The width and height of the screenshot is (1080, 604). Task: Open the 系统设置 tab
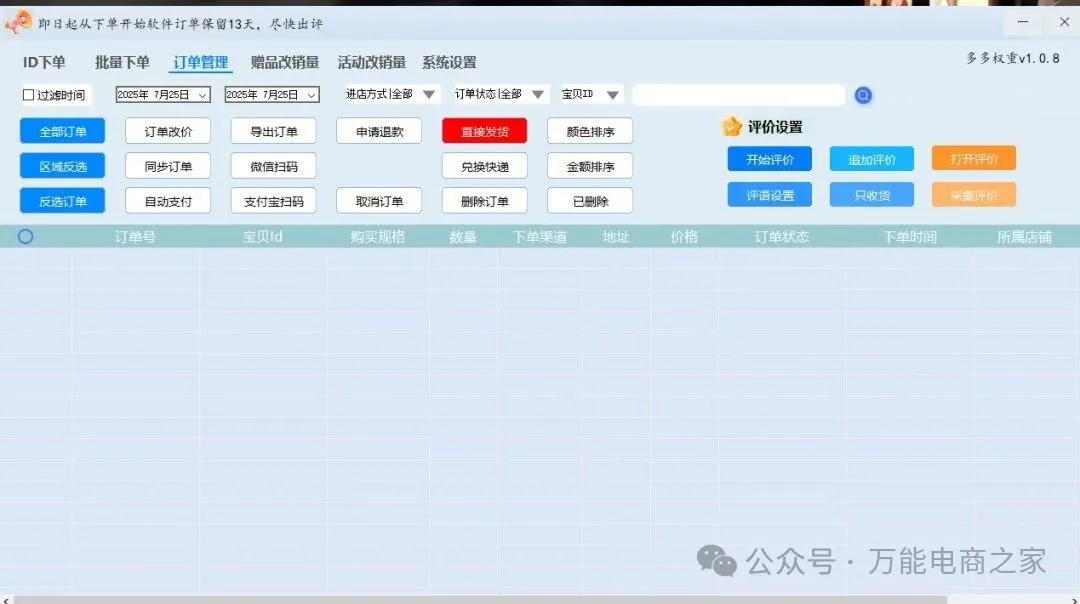[x=449, y=62]
